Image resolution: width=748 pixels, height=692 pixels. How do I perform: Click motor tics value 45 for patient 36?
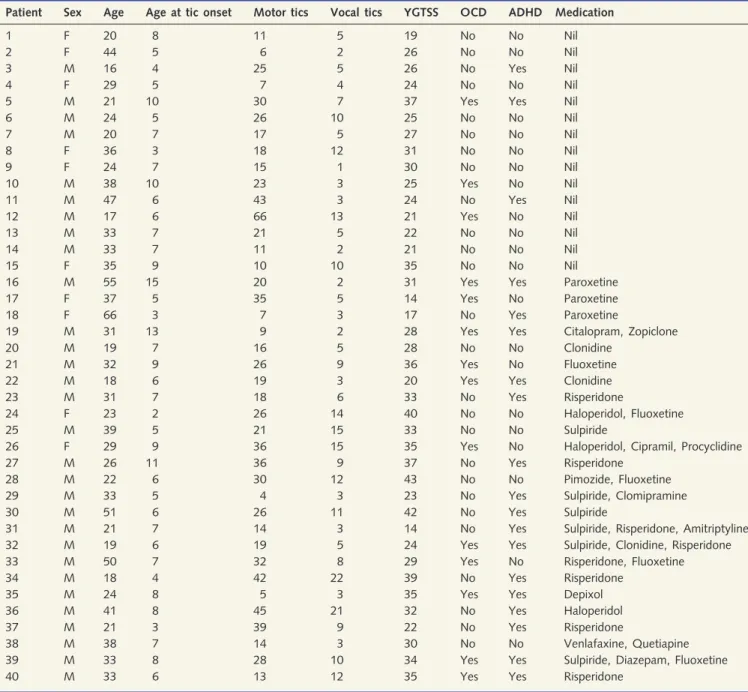point(260,611)
